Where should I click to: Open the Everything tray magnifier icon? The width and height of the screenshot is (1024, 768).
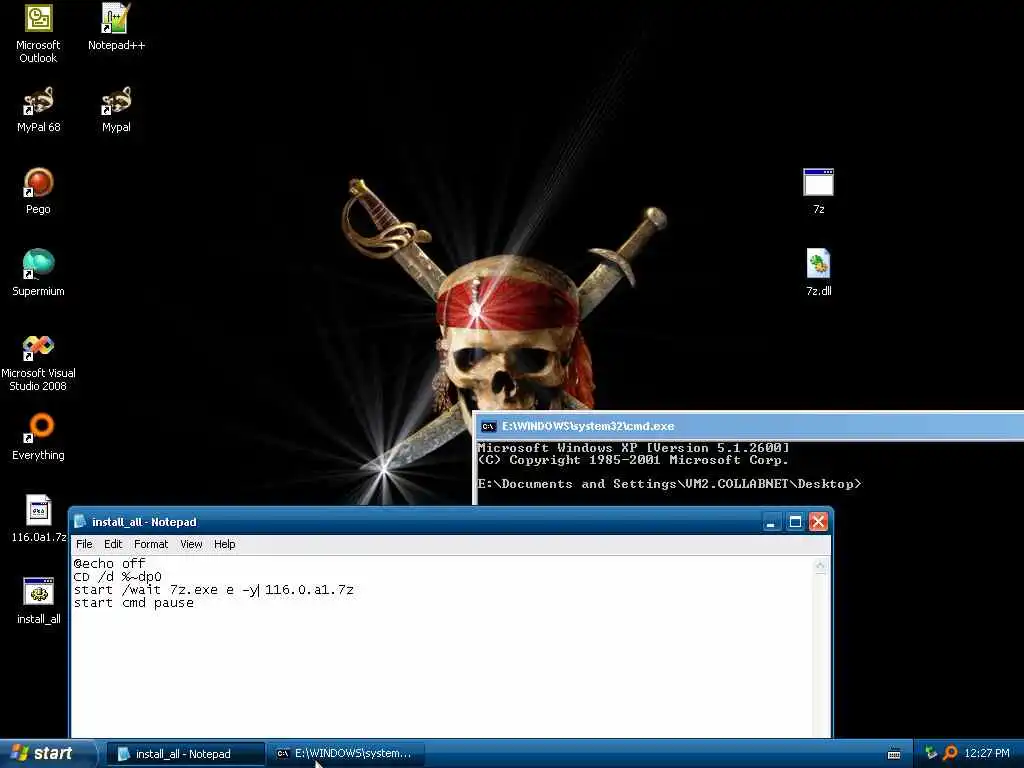click(950, 753)
